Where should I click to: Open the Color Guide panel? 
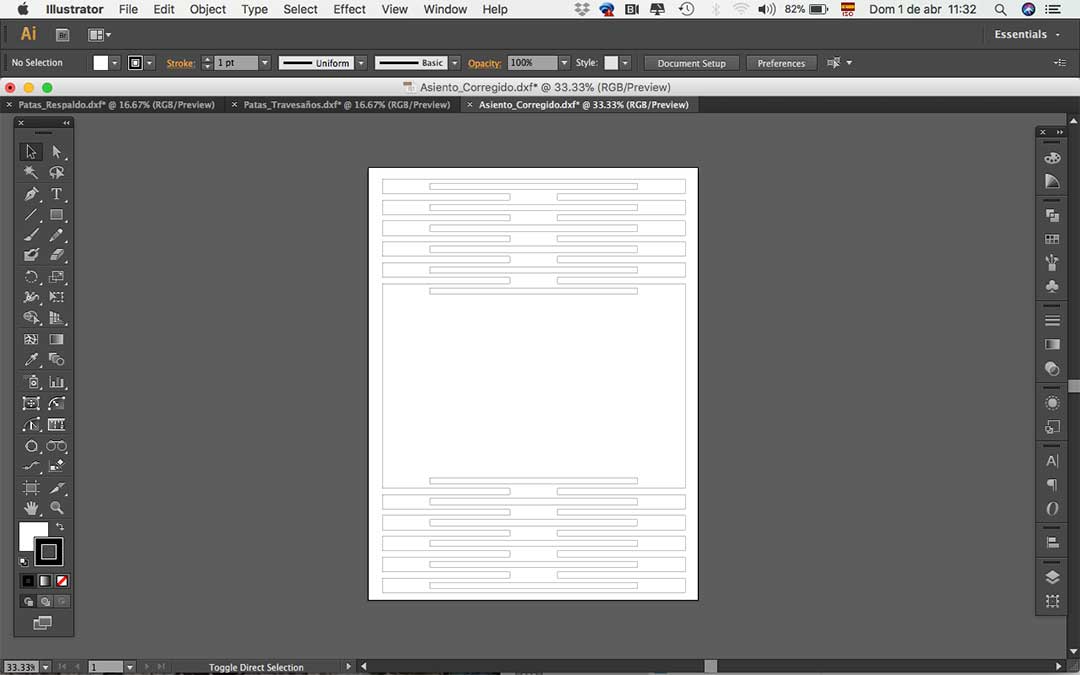point(1052,181)
